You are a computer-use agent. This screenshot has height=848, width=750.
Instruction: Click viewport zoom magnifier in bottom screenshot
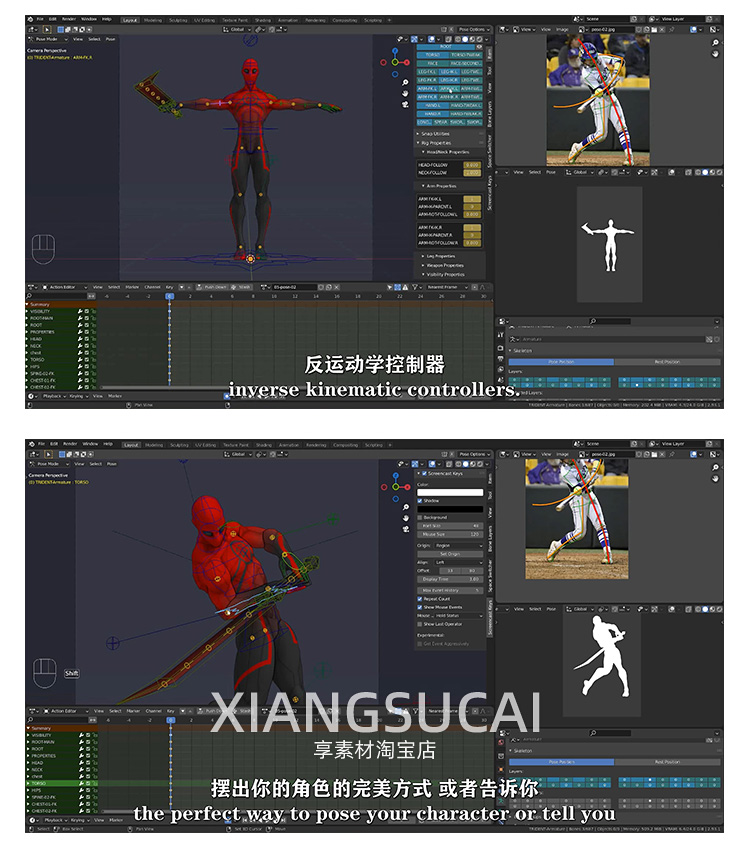click(x=406, y=507)
